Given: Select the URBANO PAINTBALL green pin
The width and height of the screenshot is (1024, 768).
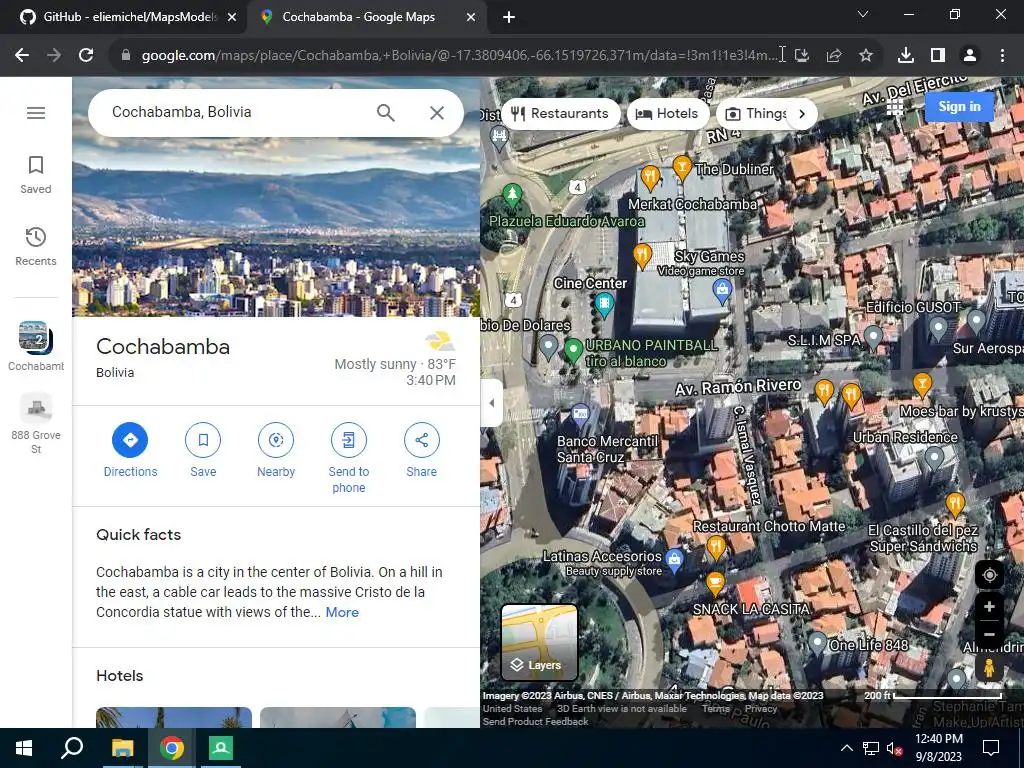Looking at the screenshot, I should tap(573, 350).
